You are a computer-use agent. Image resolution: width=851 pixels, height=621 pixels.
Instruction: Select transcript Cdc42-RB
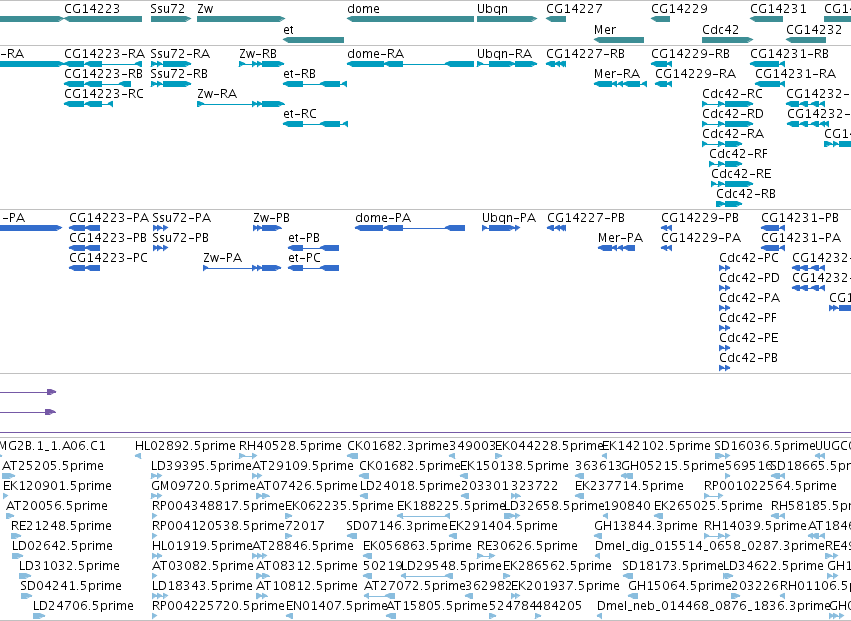coord(729,204)
